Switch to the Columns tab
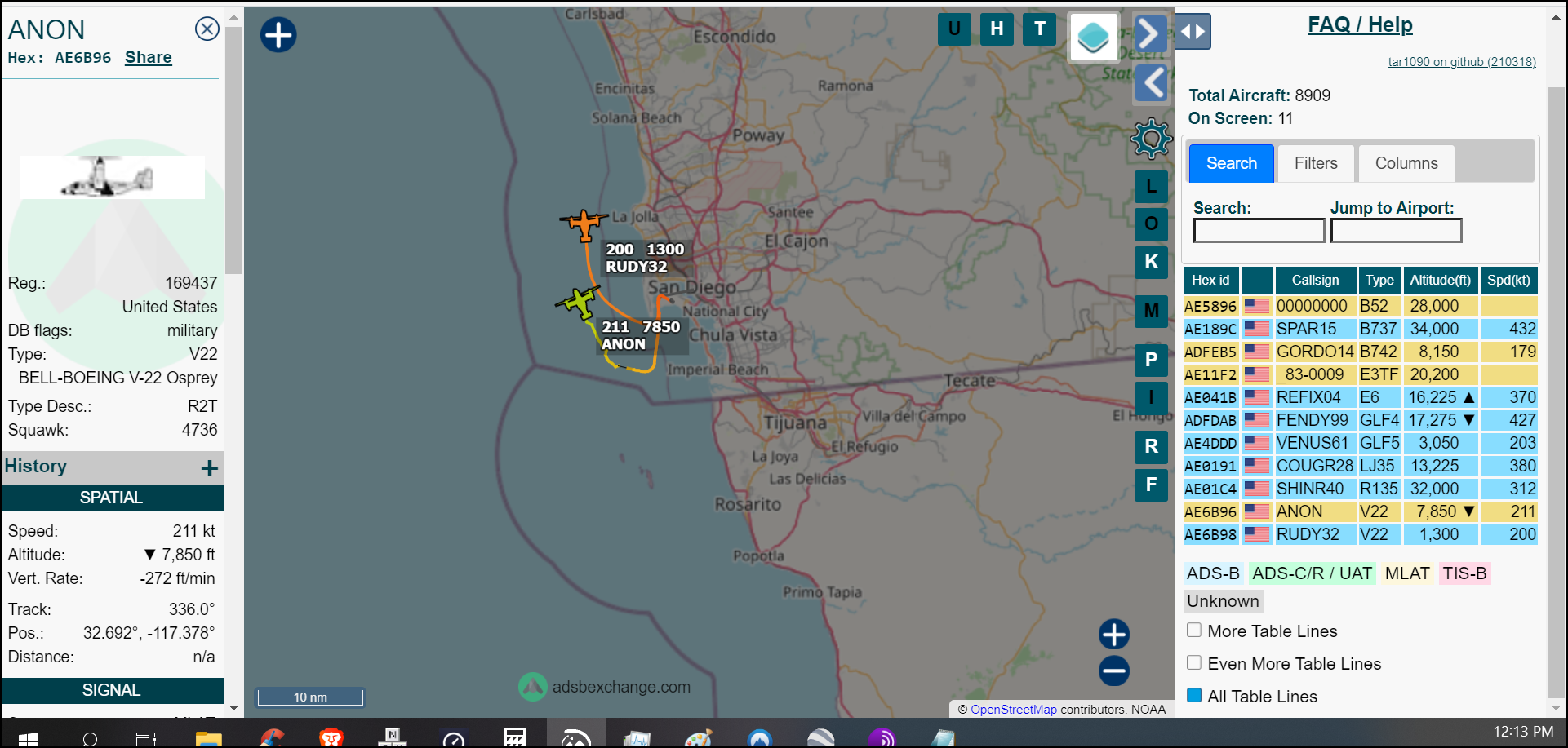Image resolution: width=1568 pixels, height=748 pixels. (x=1406, y=163)
